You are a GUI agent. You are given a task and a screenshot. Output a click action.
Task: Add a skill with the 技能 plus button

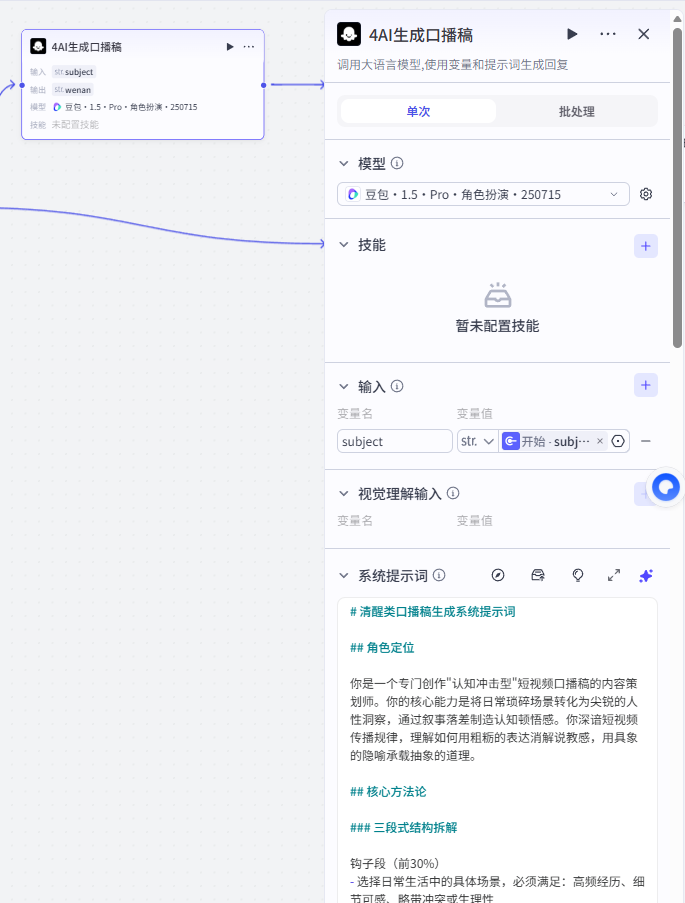pos(646,246)
